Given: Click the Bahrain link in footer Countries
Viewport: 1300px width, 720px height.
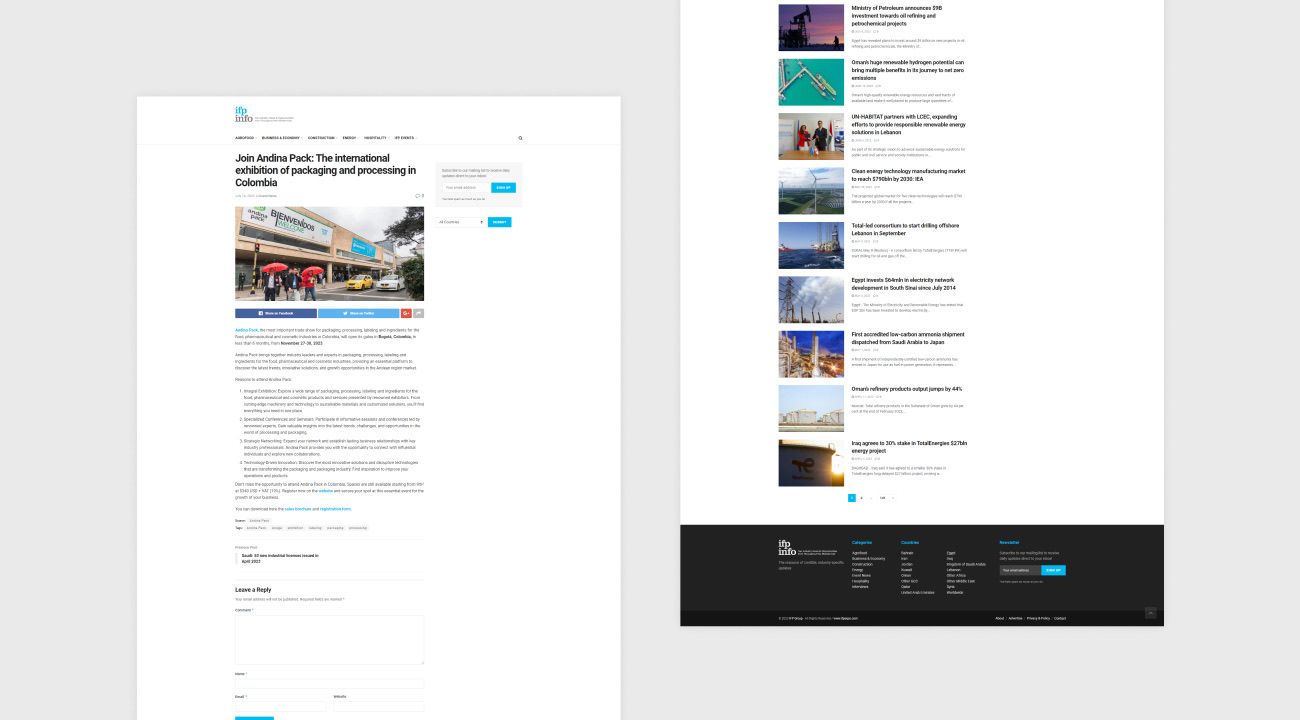Looking at the screenshot, I should pyautogui.click(x=907, y=553).
